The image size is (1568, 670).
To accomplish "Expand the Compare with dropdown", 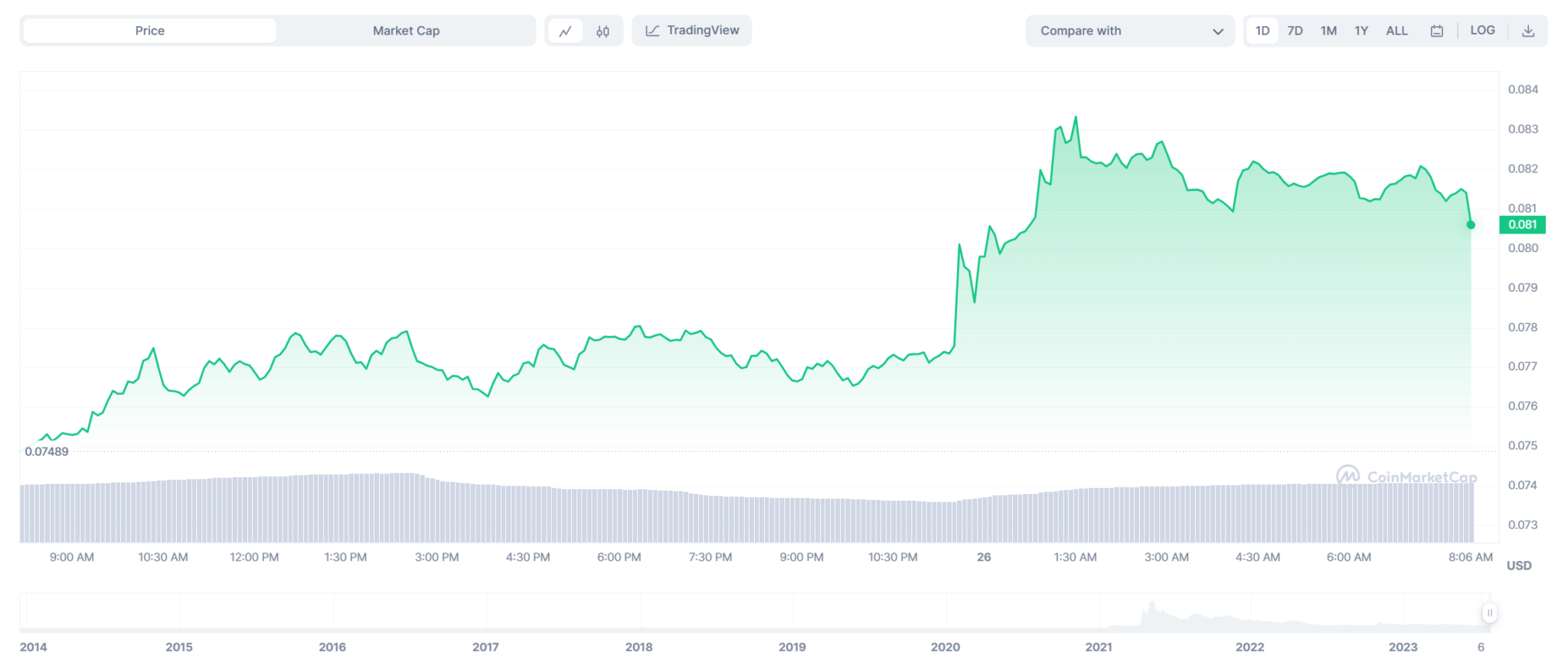I will tap(1130, 31).
